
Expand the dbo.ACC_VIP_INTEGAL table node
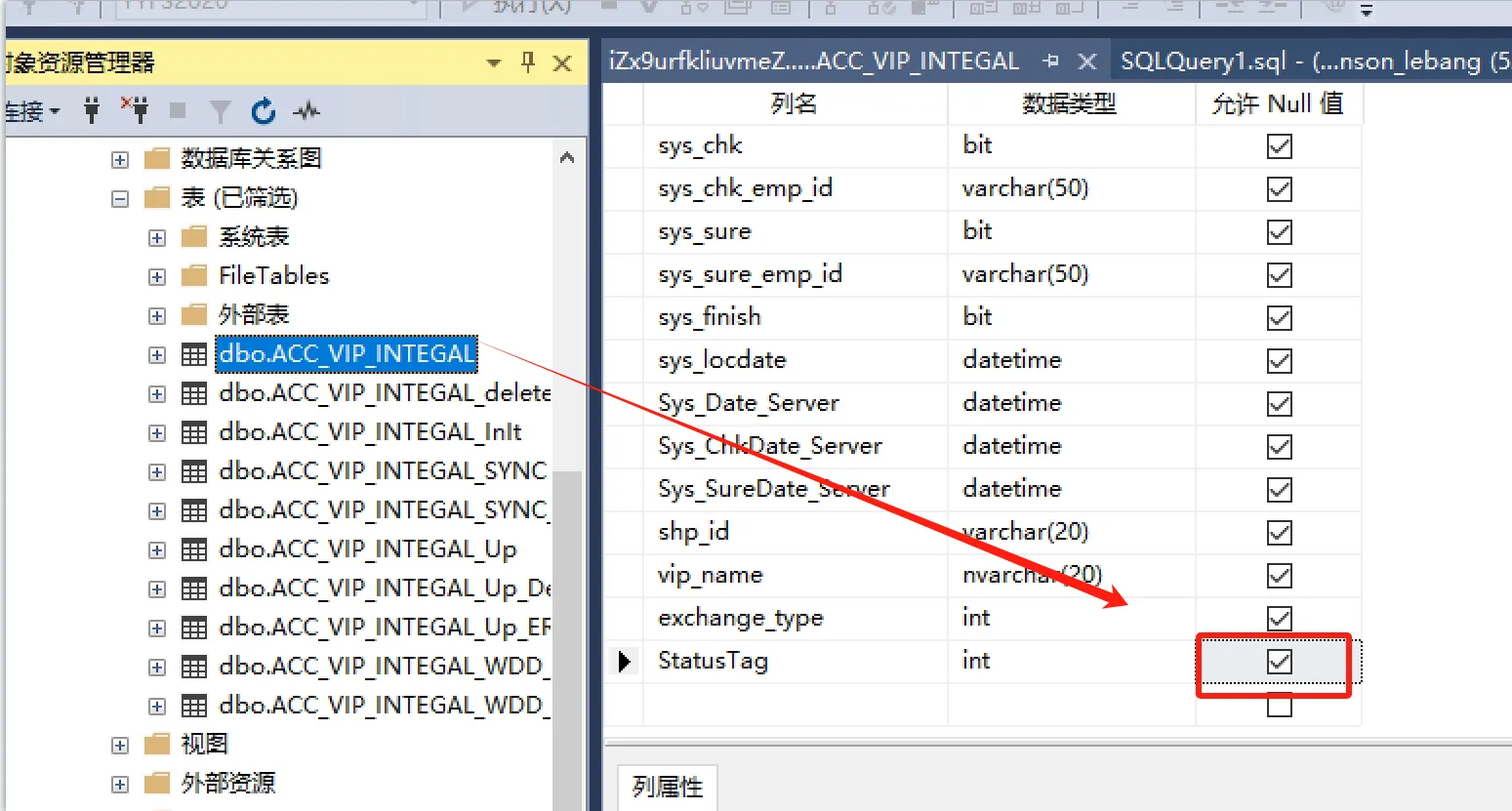click(157, 354)
